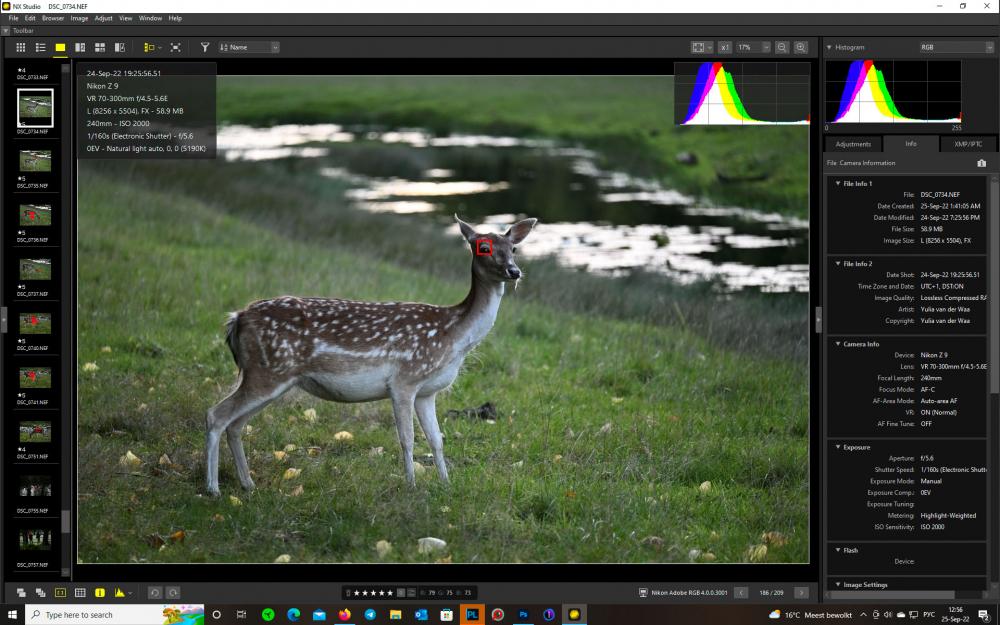
Task: Select the single image viewer mode
Action: coord(60,47)
